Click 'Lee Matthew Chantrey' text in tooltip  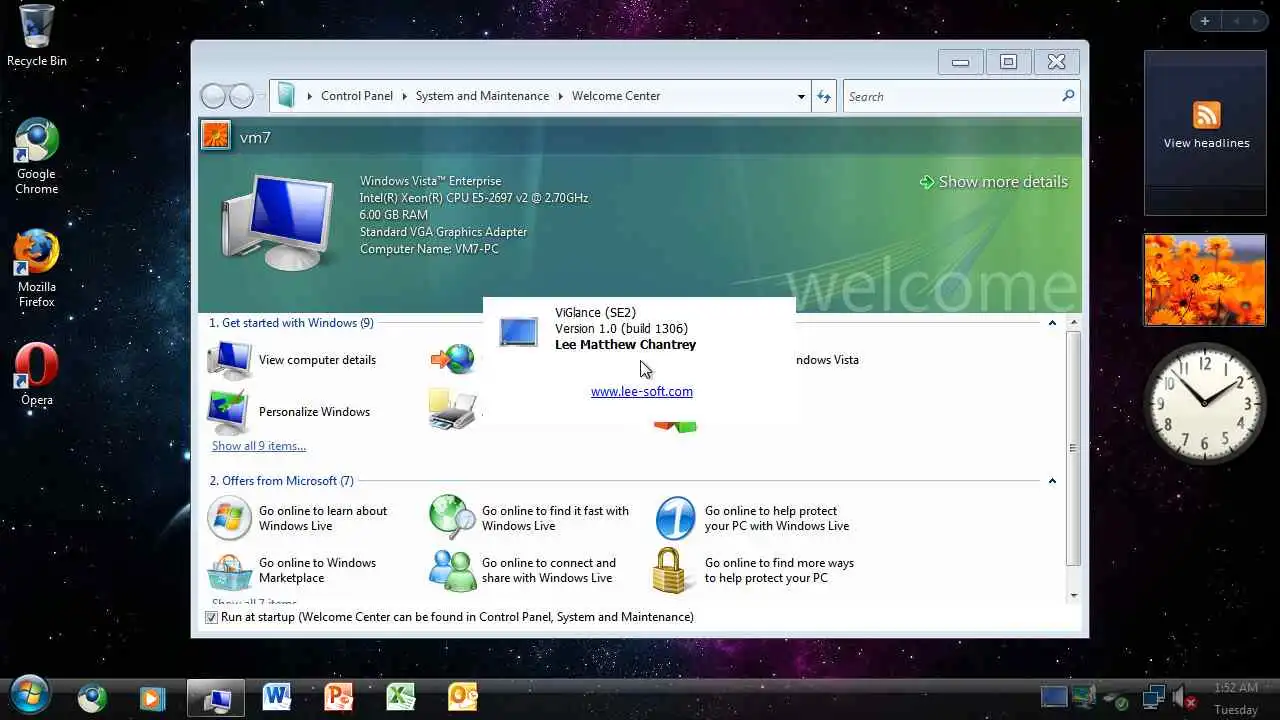(x=625, y=345)
